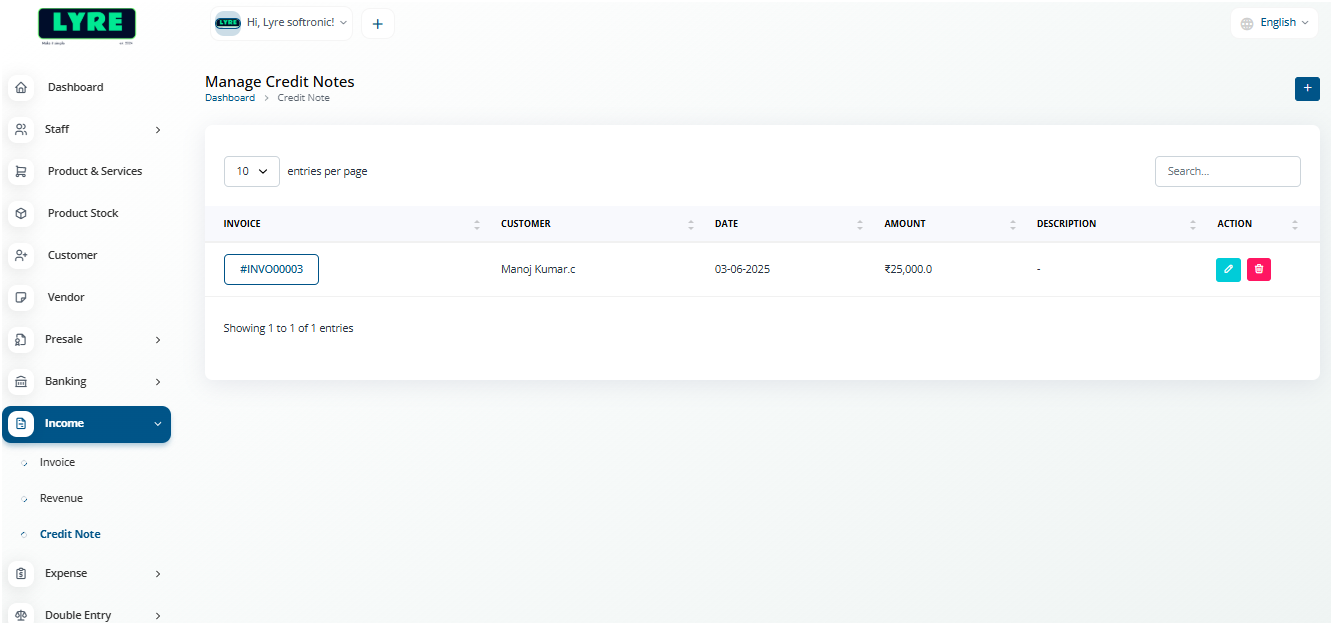Edit the credit note with the pencil icon
Screen dimensions: 1333x625
click(1228, 269)
